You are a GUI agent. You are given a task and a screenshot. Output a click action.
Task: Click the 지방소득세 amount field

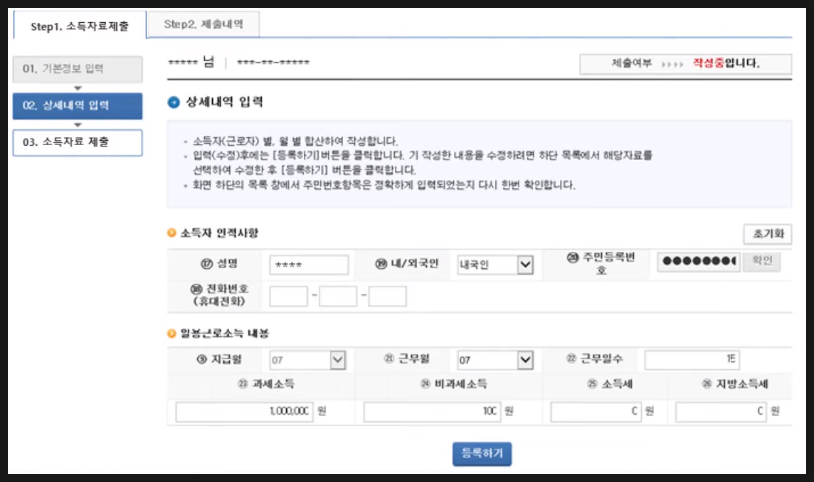pos(720,412)
